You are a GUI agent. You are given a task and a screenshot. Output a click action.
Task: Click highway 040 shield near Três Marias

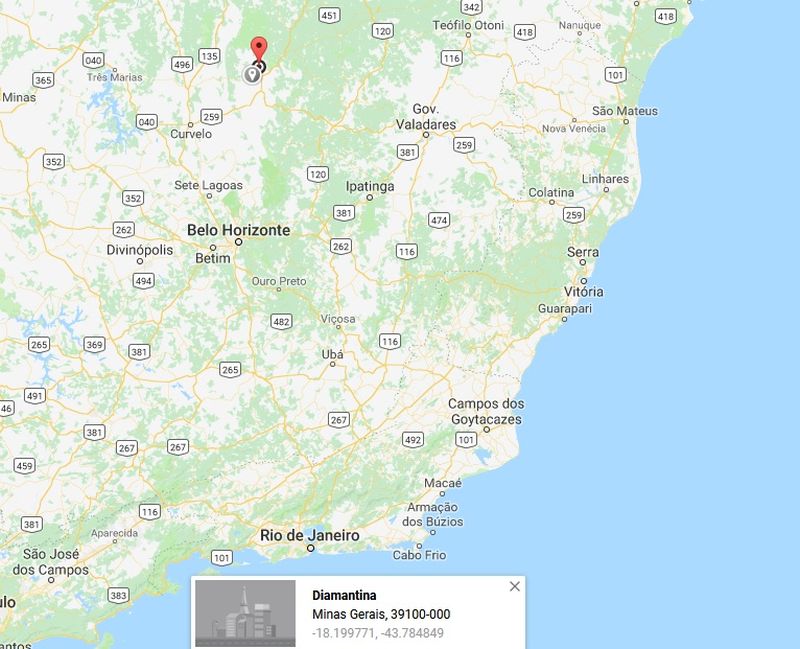coord(93,60)
